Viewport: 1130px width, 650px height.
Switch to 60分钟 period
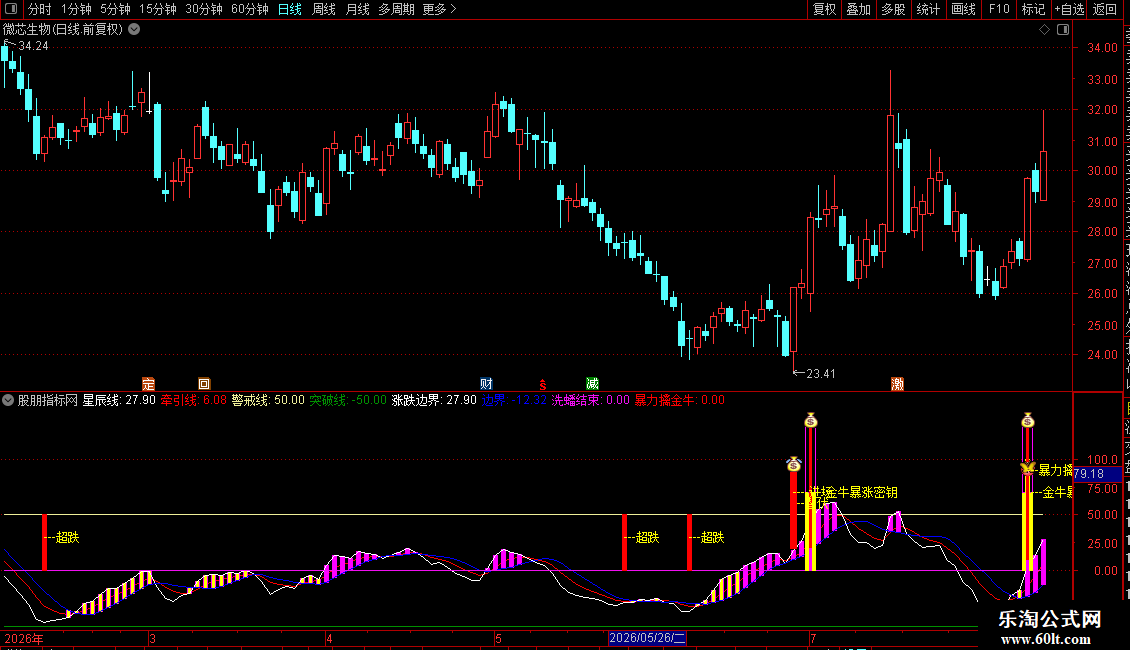pos(250,9)
